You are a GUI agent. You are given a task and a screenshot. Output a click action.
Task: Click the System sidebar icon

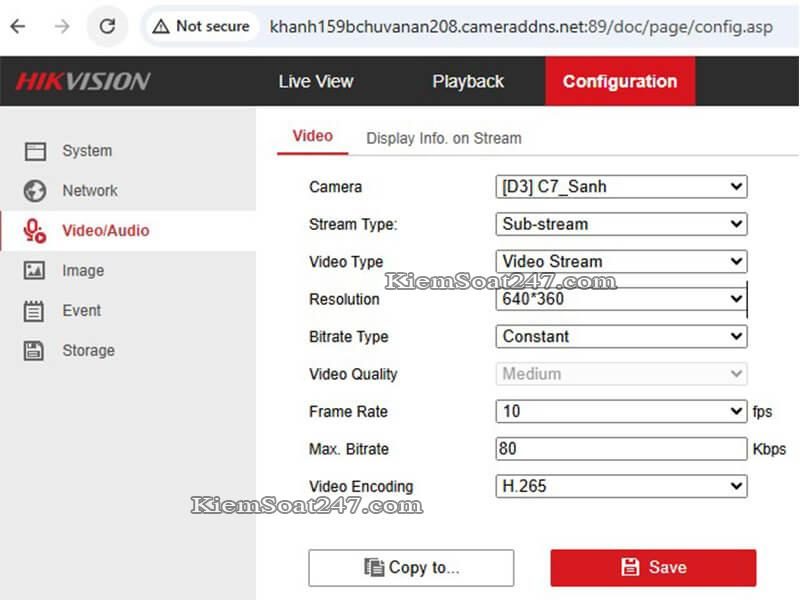35,151
